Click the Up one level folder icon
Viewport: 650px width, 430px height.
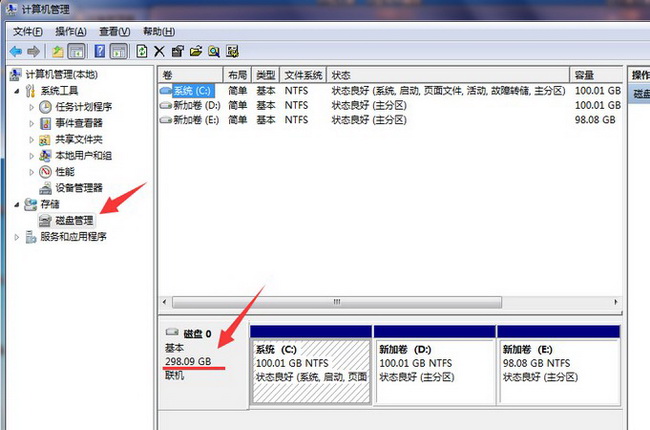point(57,52)
